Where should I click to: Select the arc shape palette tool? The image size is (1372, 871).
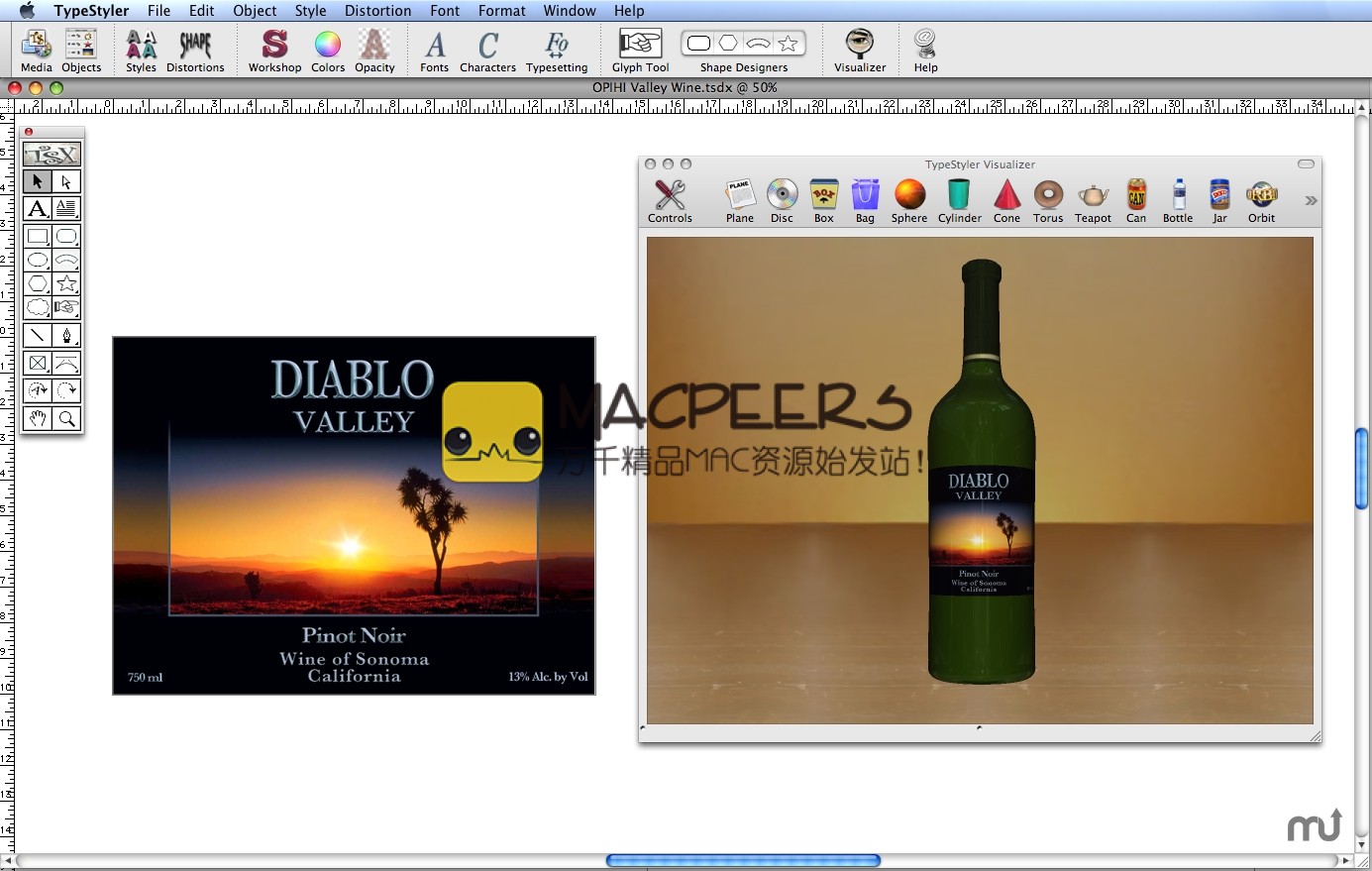[66, 260]
